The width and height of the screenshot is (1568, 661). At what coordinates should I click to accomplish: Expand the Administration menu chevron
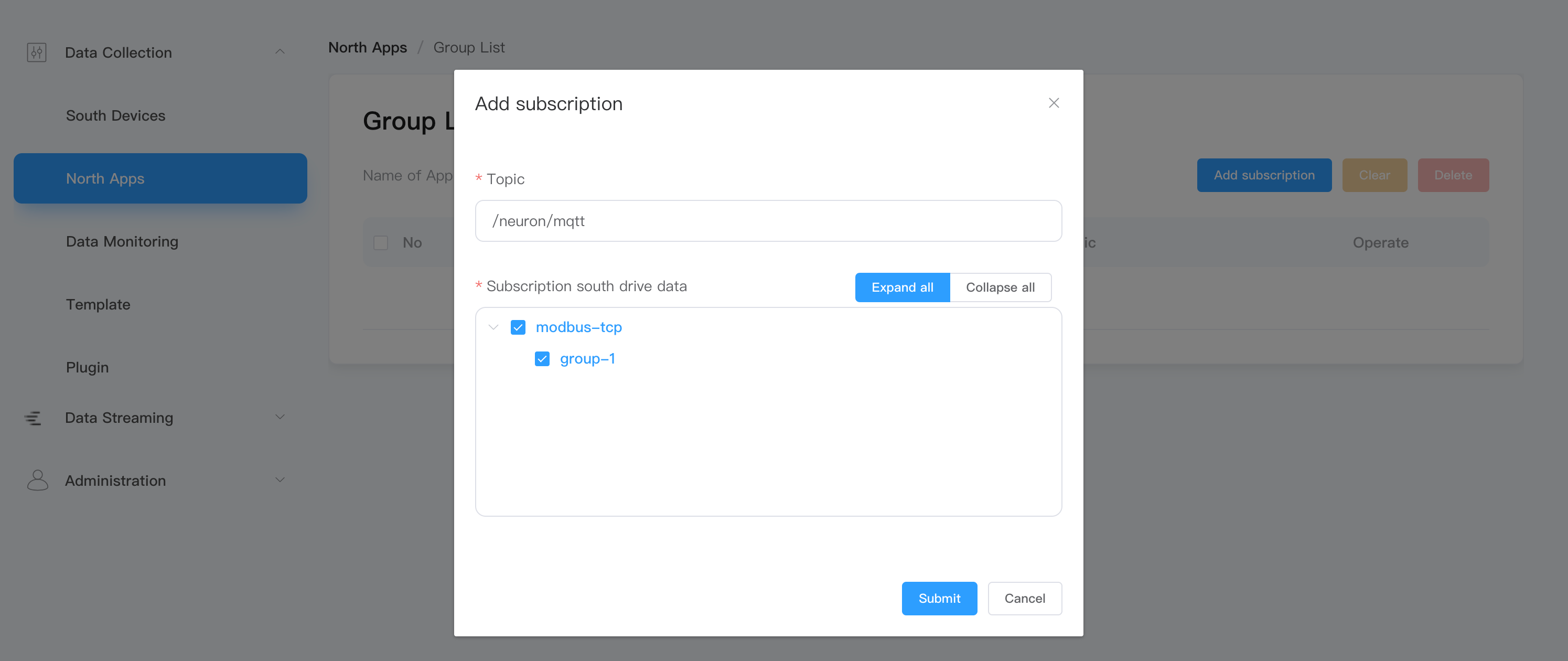point(280,479)
